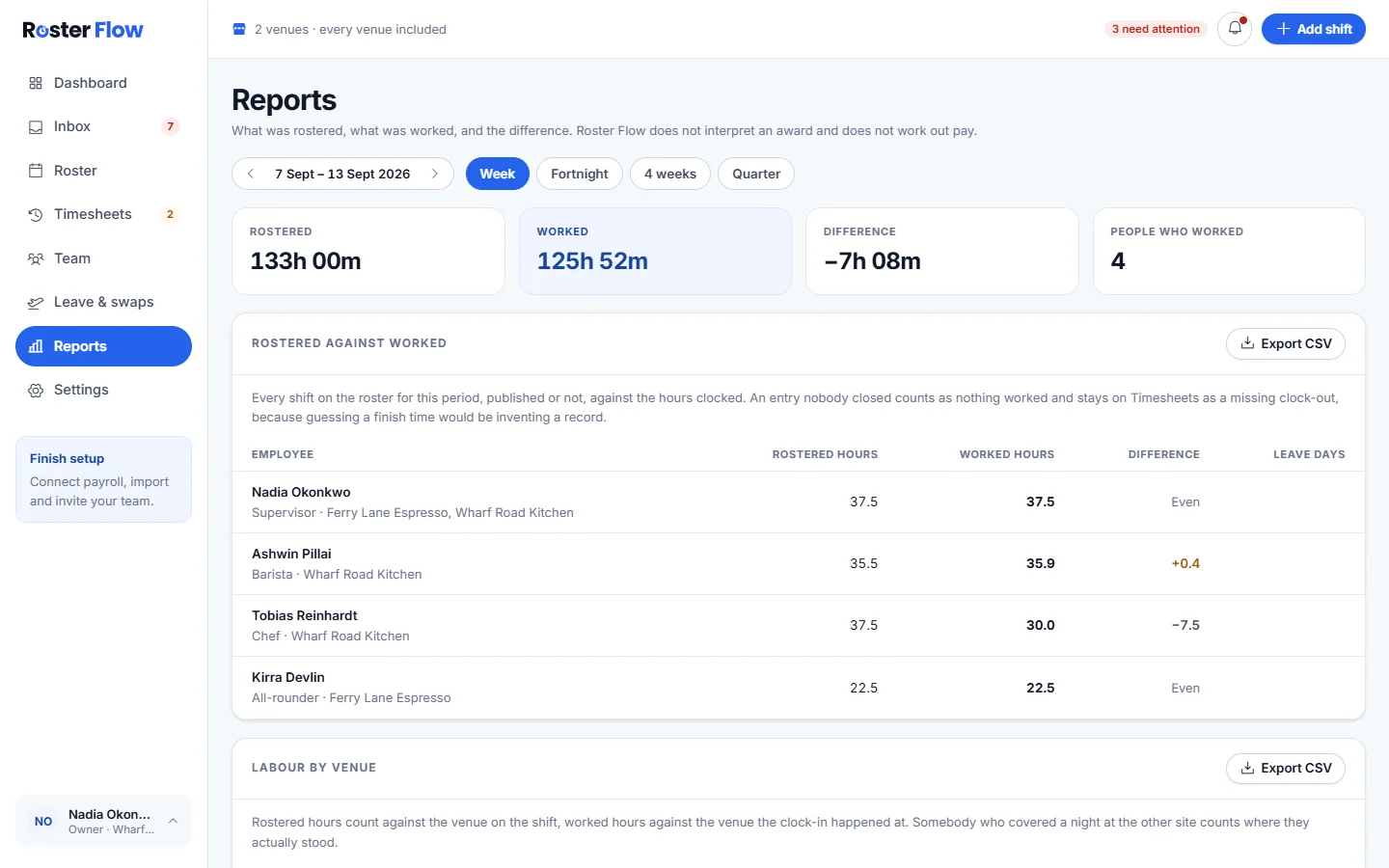This screenshot has width=1389, height=868.
Task: Click the People Who Worked card
Action: pos(1229,251)
